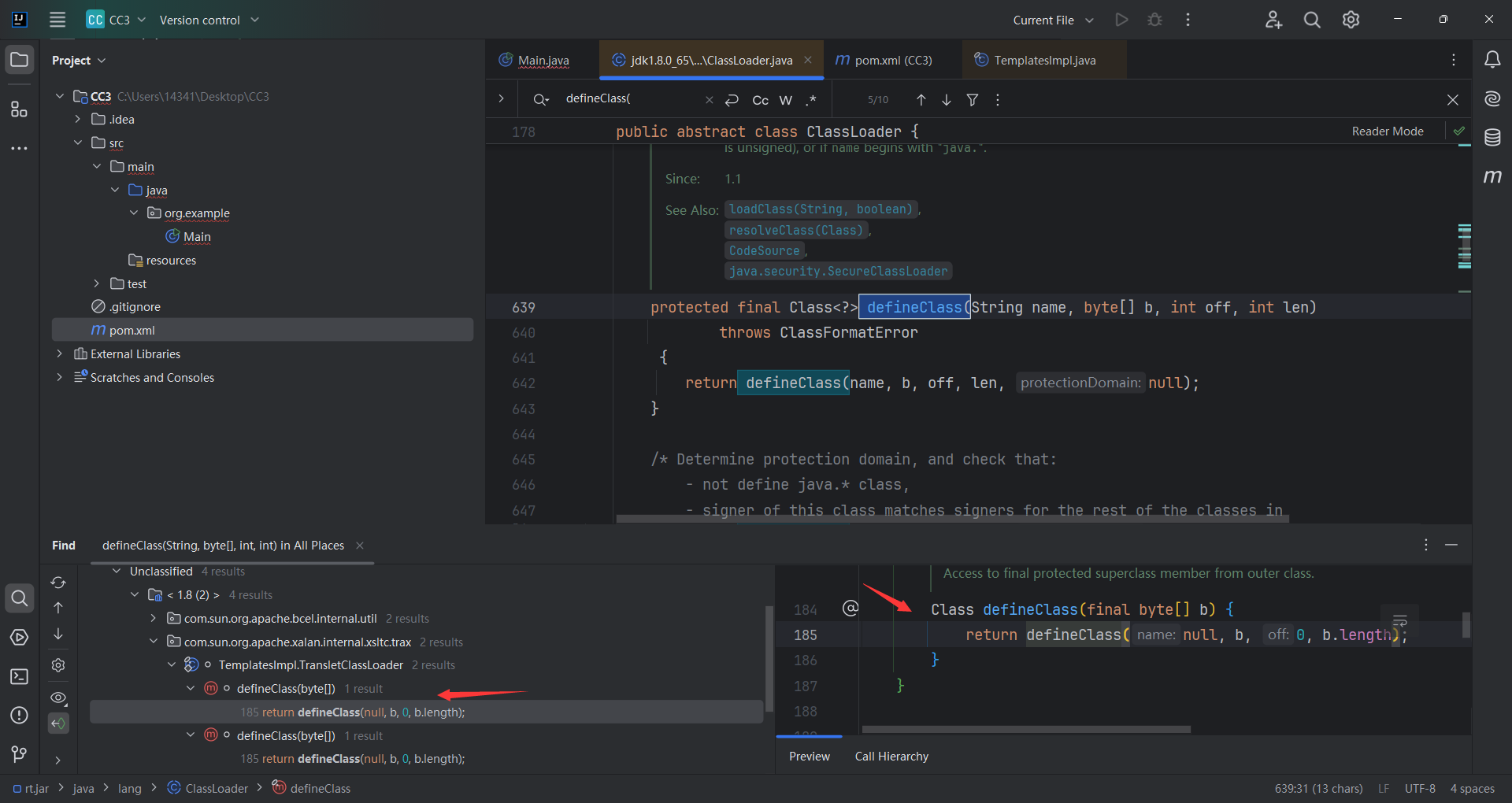1512x803 pixels.
Task: Open the Find tool window icon
Action: [x=20, y=598]
